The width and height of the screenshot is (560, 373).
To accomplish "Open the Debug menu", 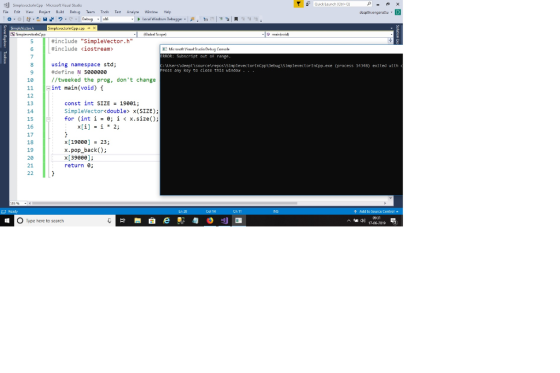I will point(75,12).
